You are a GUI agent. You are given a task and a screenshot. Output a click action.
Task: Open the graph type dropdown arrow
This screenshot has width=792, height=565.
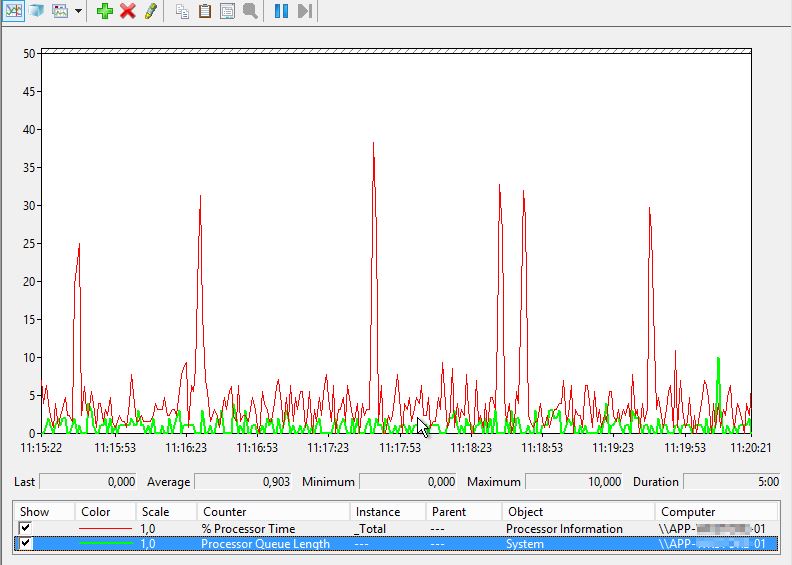[78, 11]
